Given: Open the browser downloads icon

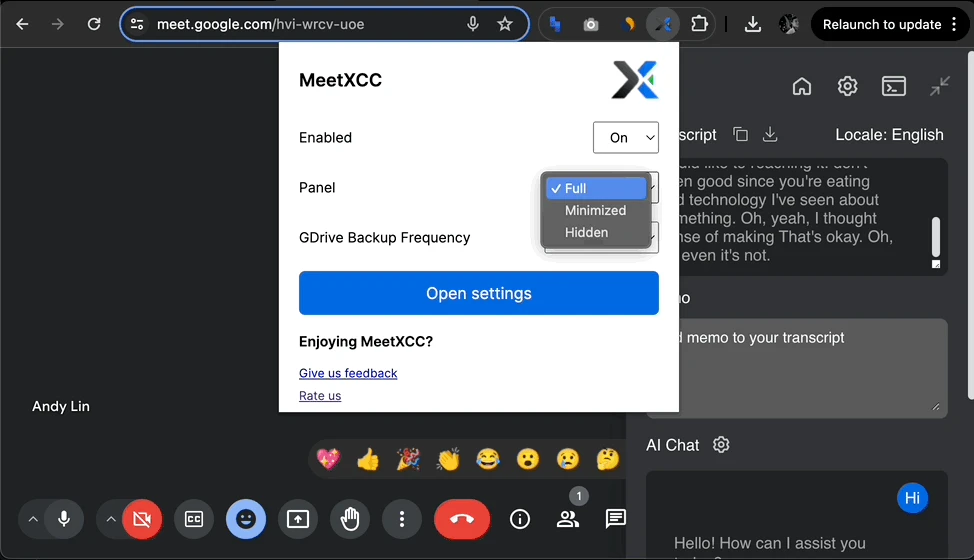Looking at the screenshot, I should click(x=752, y=24).
